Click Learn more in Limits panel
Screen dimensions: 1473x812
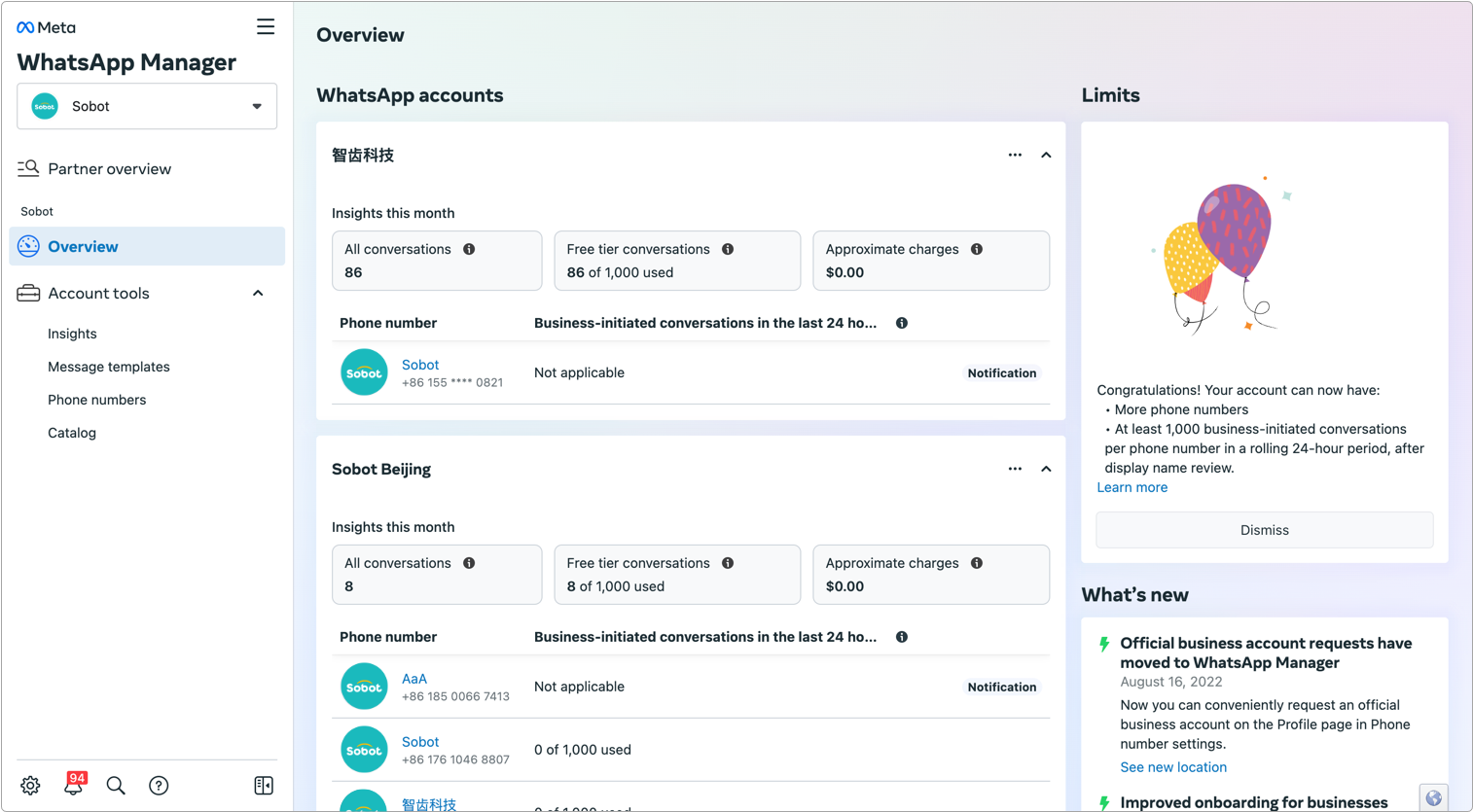point(1132,487)
